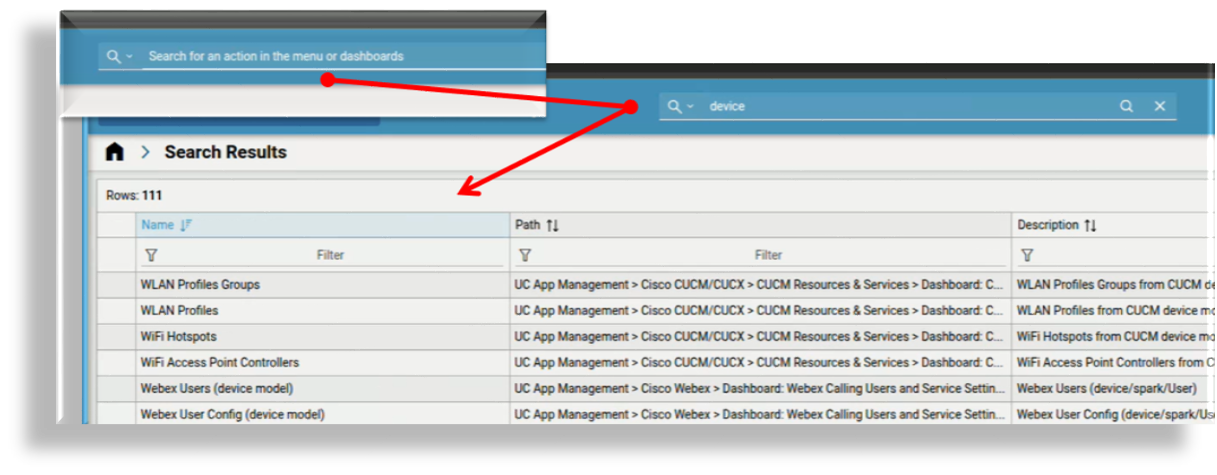Screen dimensions: 1217x475
Task: Open the WiFi Hotspots result row
Action: point(178,337)
